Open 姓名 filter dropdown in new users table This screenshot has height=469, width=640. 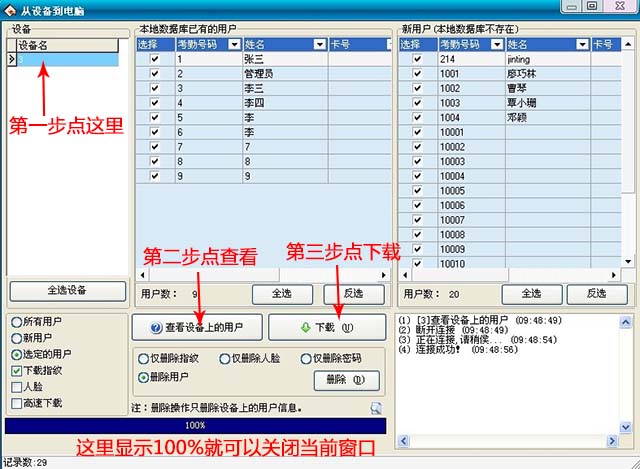pyautogui.click(x=582, y=44)
